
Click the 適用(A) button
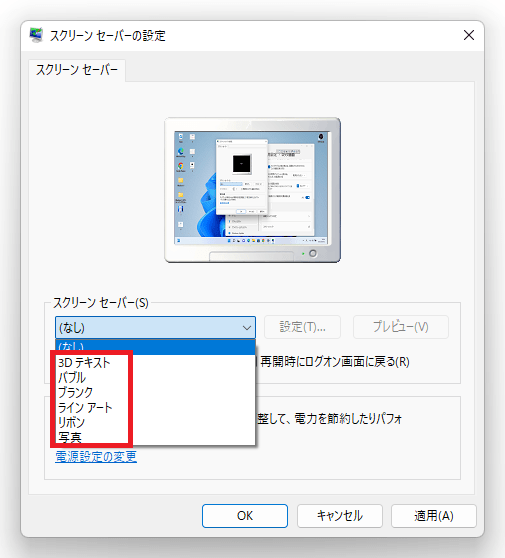point(434,516)
